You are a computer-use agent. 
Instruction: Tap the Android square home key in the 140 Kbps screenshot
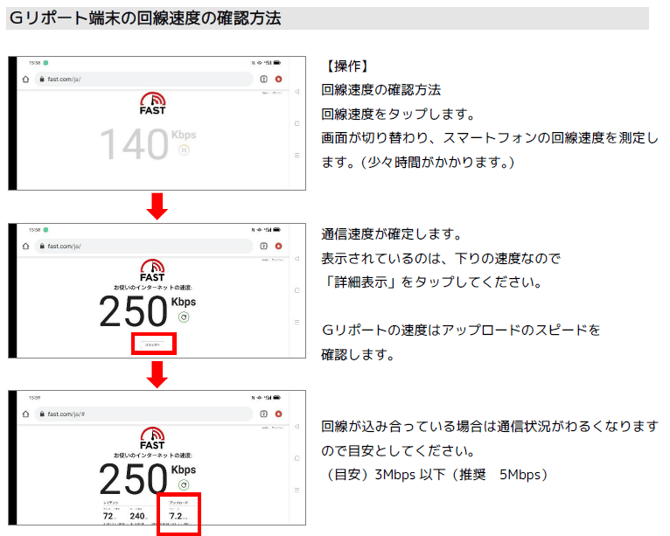(x=297, y=124)
